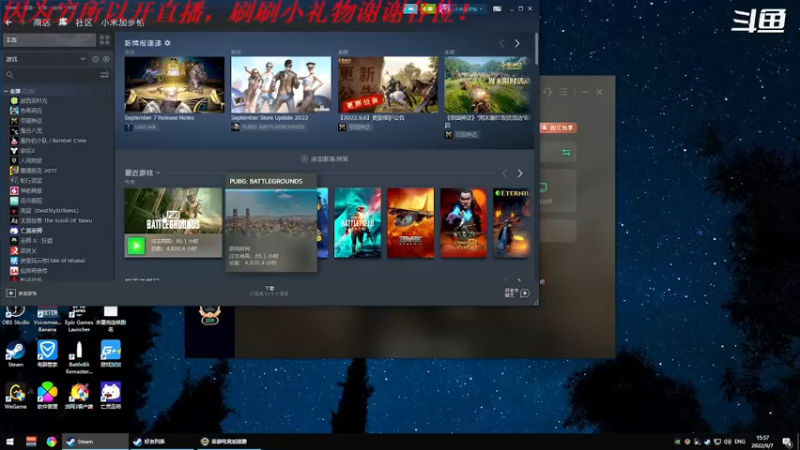Viewport: 800px width, 450px height.
Task: Open Battlebit Remastered desktop shortcut
Action: tap(79, 357)
